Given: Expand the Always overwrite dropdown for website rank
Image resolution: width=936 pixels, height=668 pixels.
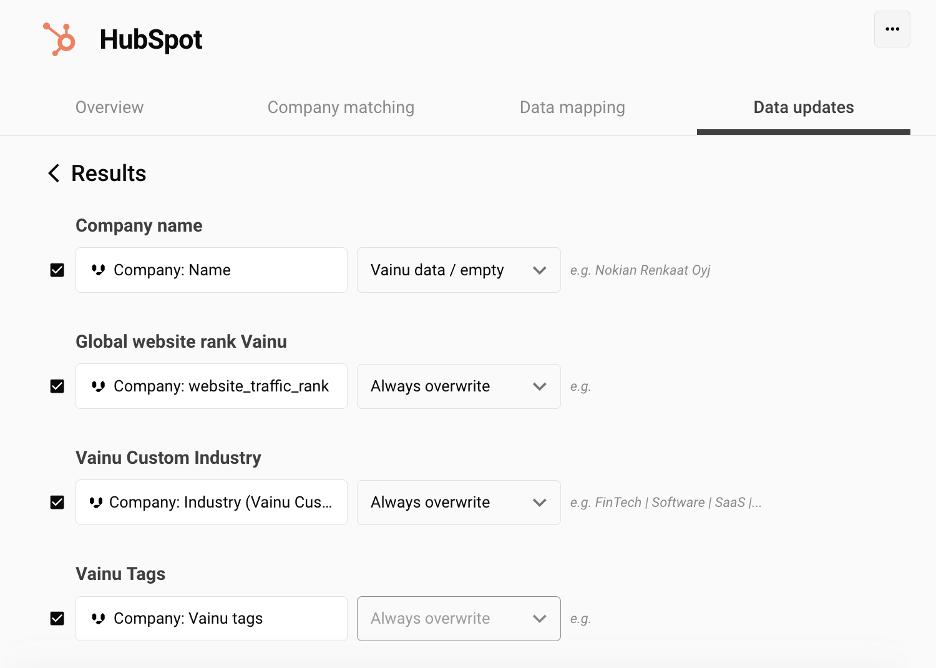Looking at the screenshot, I should (x=458, y=386).
